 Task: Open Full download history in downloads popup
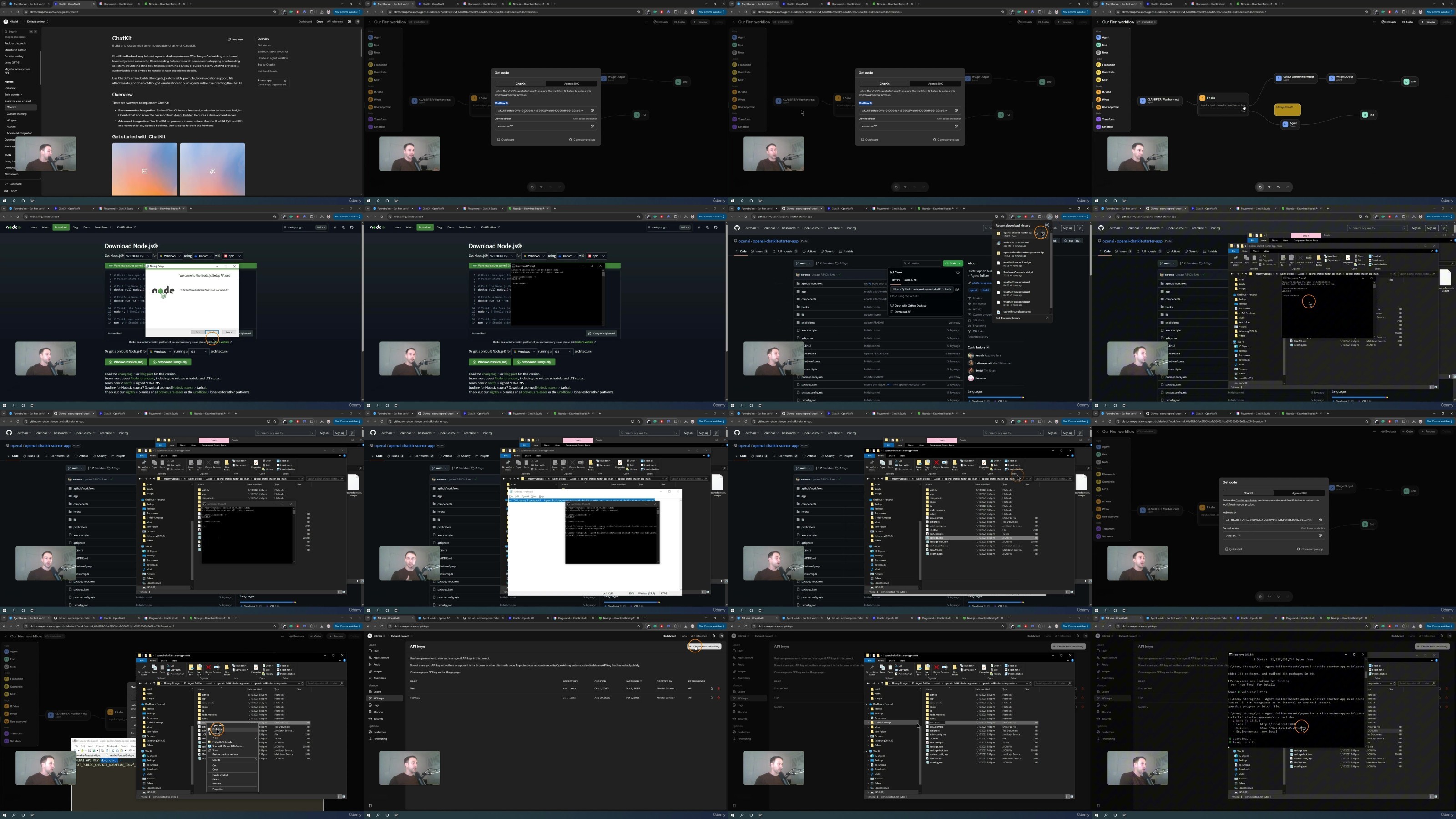click(1008, 318)
